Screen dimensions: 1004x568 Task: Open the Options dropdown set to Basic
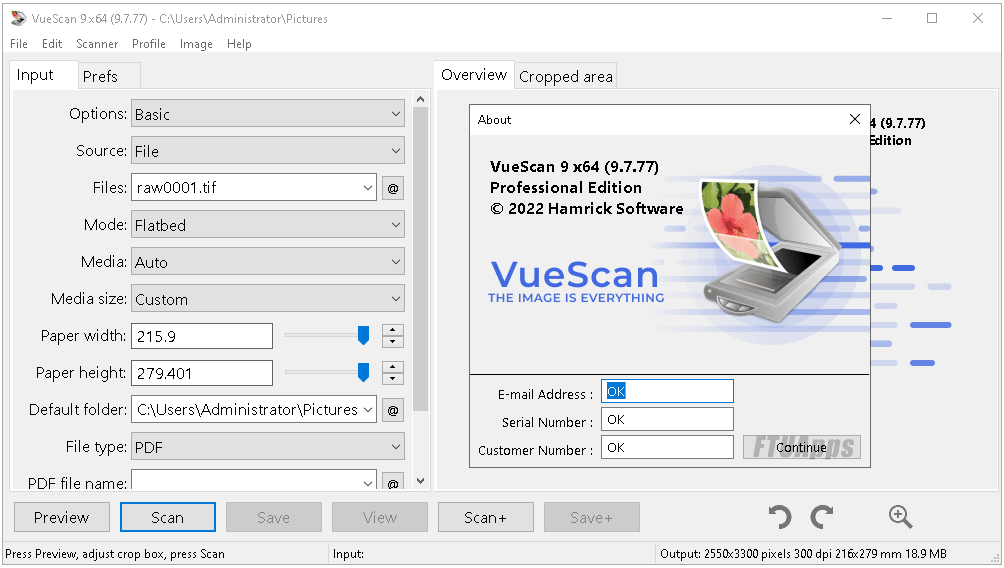pos(268,114)
